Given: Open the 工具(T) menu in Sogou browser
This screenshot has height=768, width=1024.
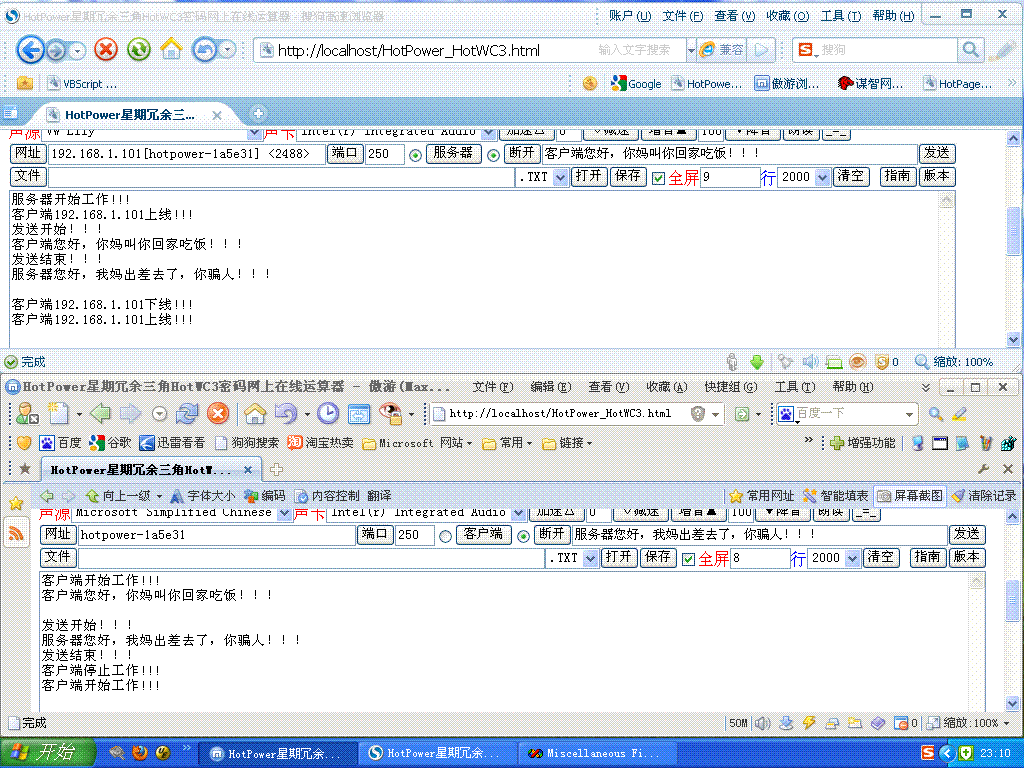Looking at the screenshot, I should pos(840,16).
